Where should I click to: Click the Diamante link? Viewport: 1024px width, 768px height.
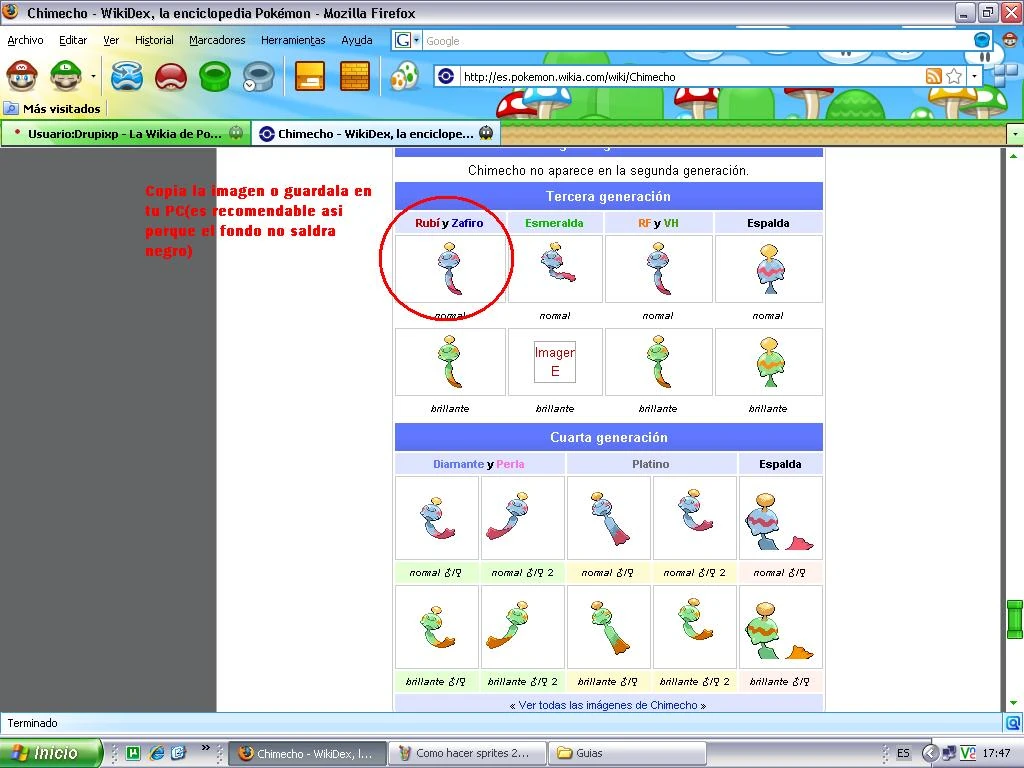coord(458,464)
